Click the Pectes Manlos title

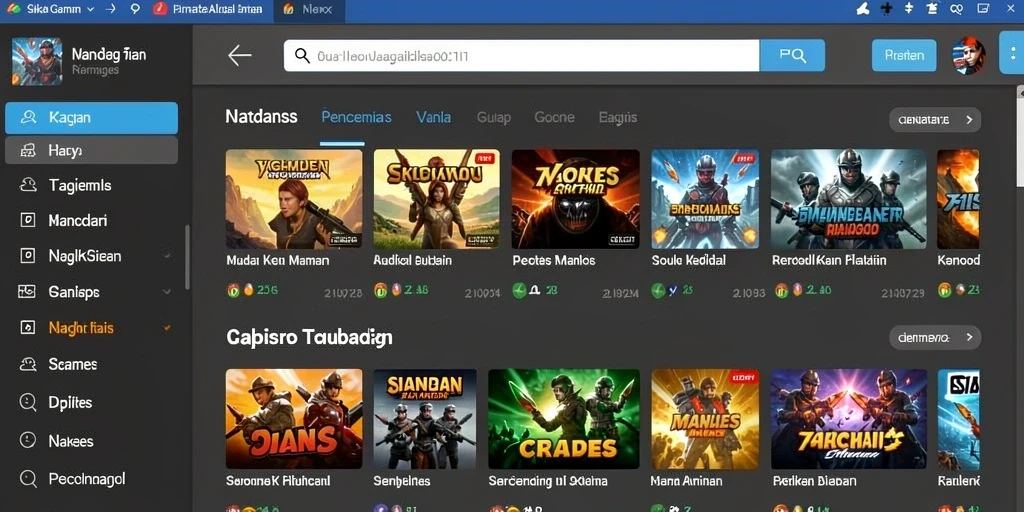(554, 261)
